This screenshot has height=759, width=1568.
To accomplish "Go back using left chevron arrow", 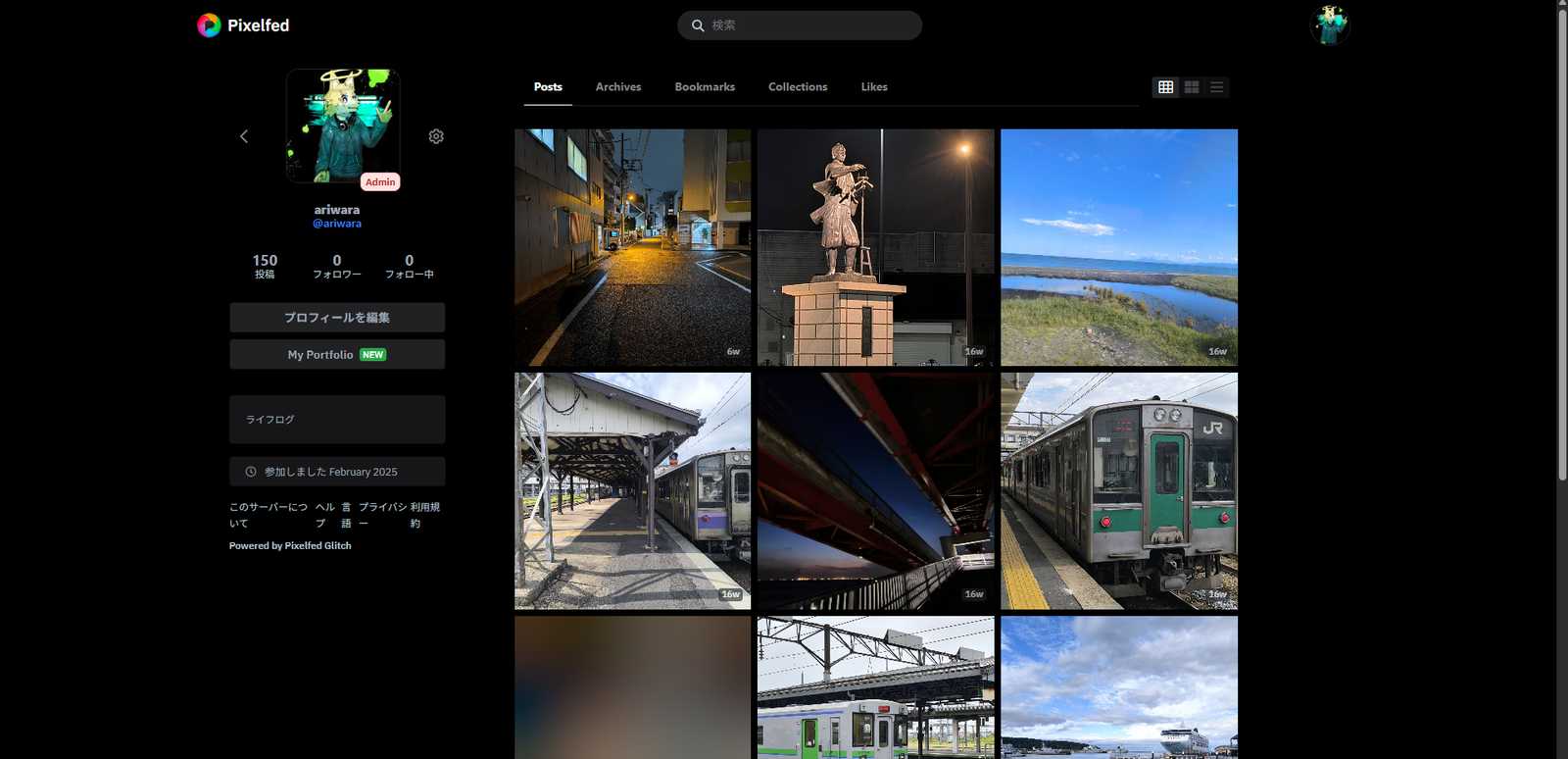I will click(x=244, y=136).
